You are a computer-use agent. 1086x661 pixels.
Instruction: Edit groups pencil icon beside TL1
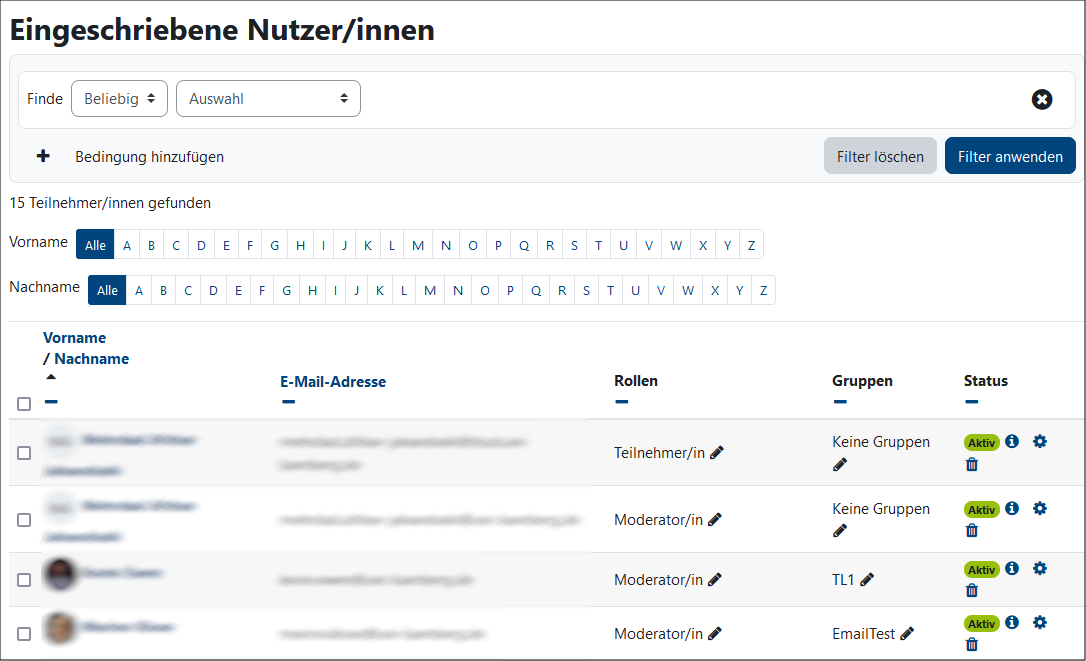tap(867, 579)
